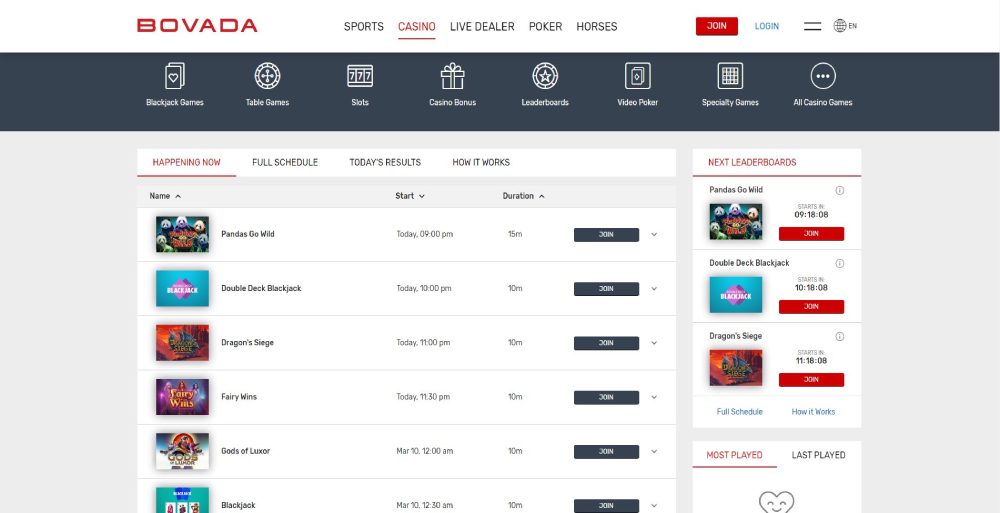Click the 'Mar 10, 12:00 am' start time

425,452
